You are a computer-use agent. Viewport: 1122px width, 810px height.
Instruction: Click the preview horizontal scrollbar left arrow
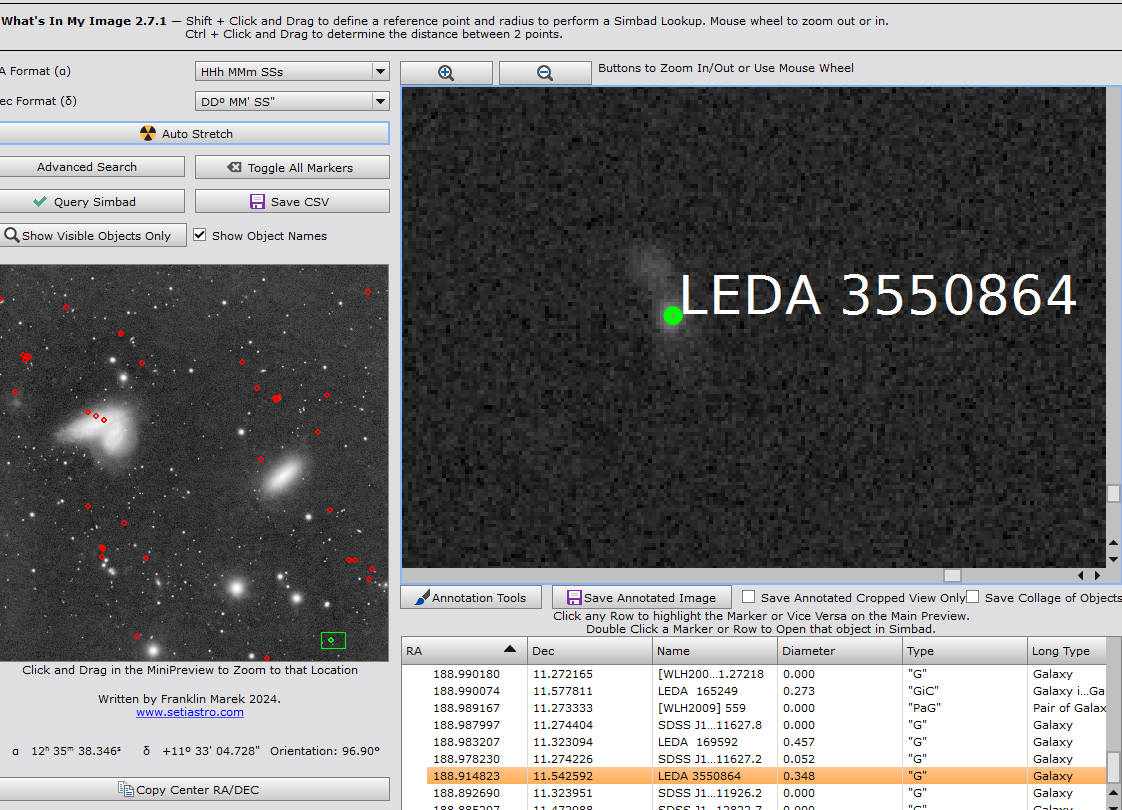(x=1080, y=575)
